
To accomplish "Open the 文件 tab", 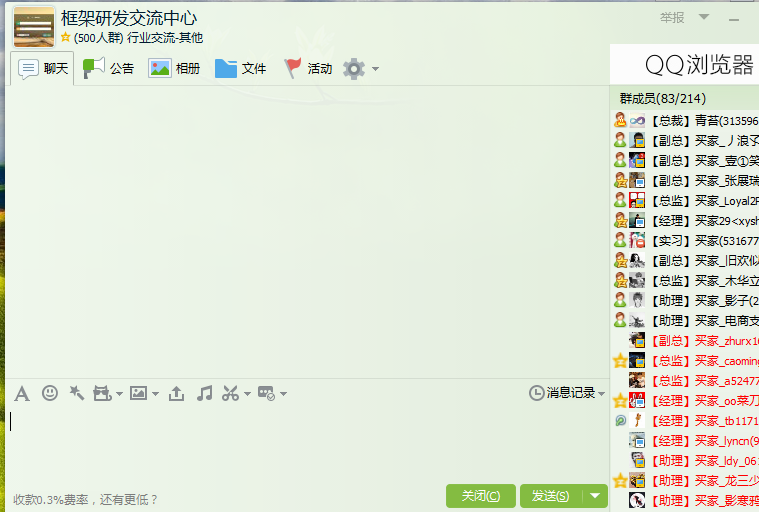I will [x=241, y=68].
